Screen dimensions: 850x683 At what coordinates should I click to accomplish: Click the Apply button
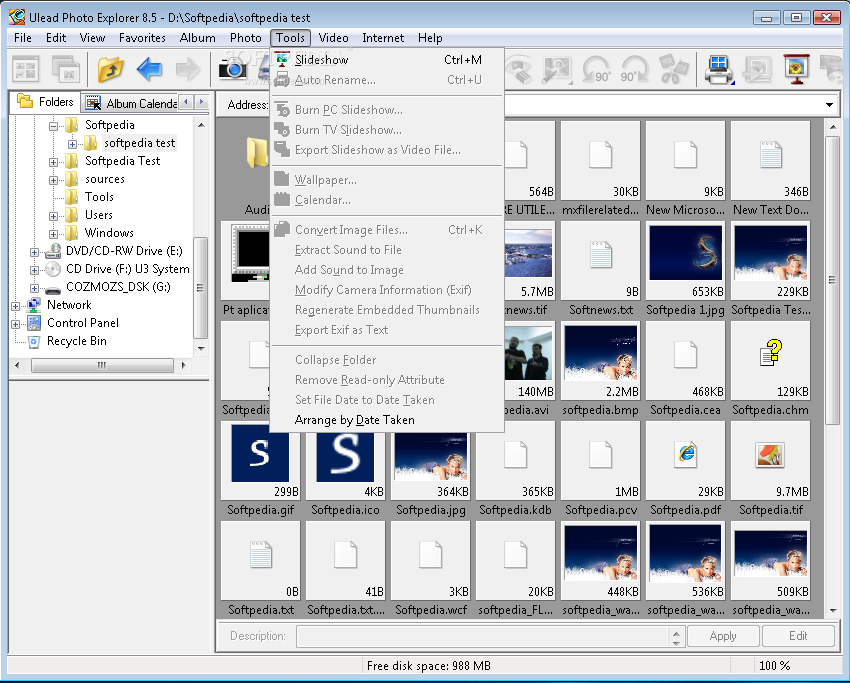point(723,636)
